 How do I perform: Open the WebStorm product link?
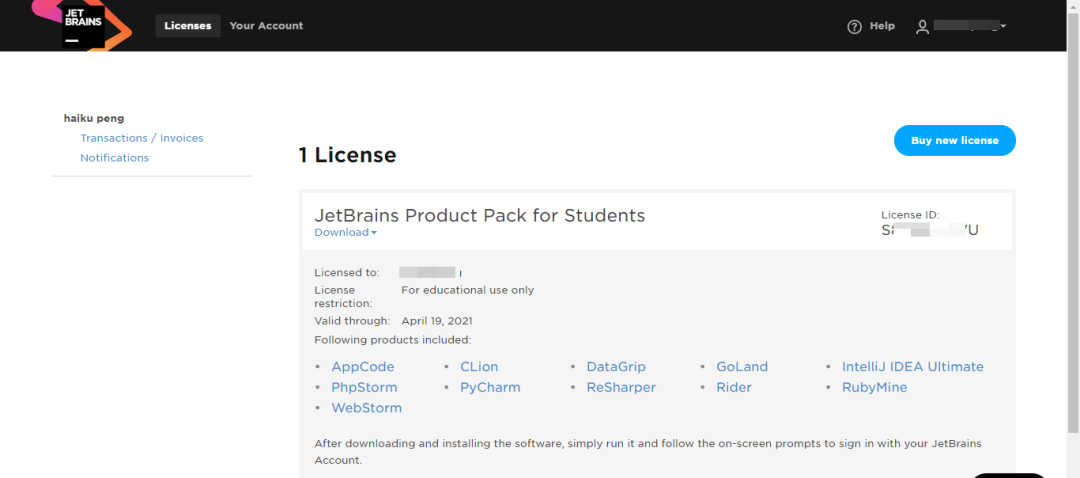pos(366,408)
